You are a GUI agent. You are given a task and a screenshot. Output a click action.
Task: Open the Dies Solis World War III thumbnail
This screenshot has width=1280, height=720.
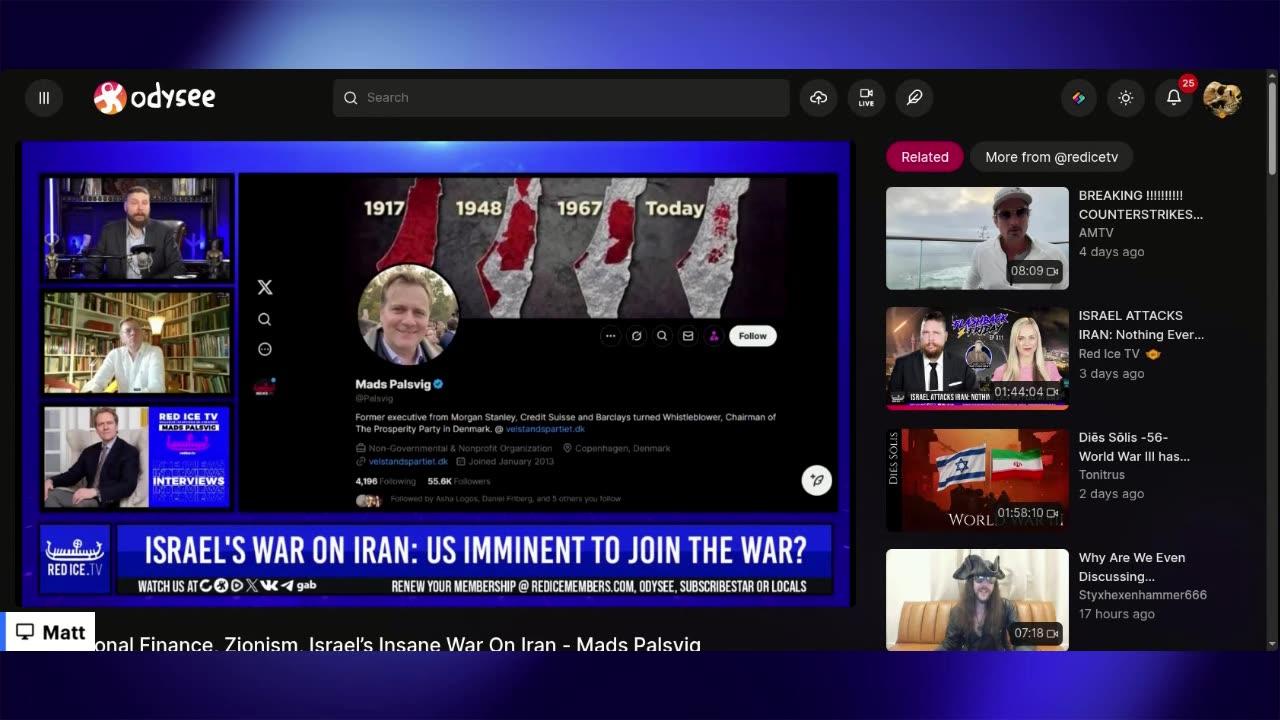pyautogui.click(x=977, y=480)
